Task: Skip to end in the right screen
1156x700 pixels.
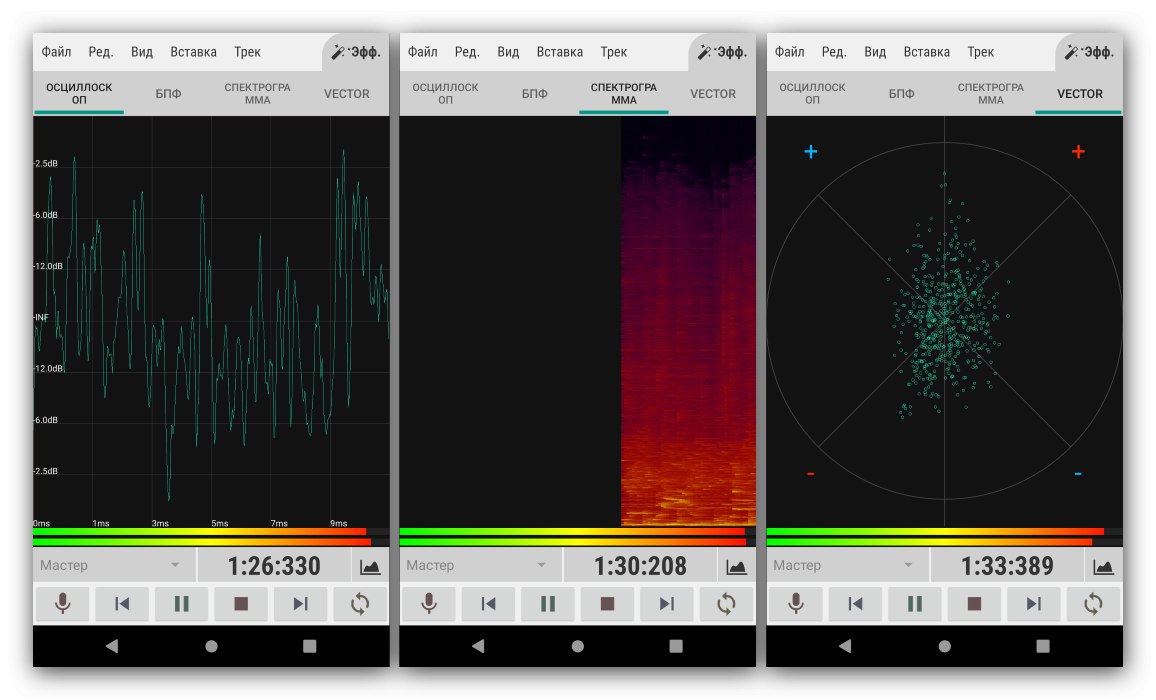Action: [x=1034, y=604]
